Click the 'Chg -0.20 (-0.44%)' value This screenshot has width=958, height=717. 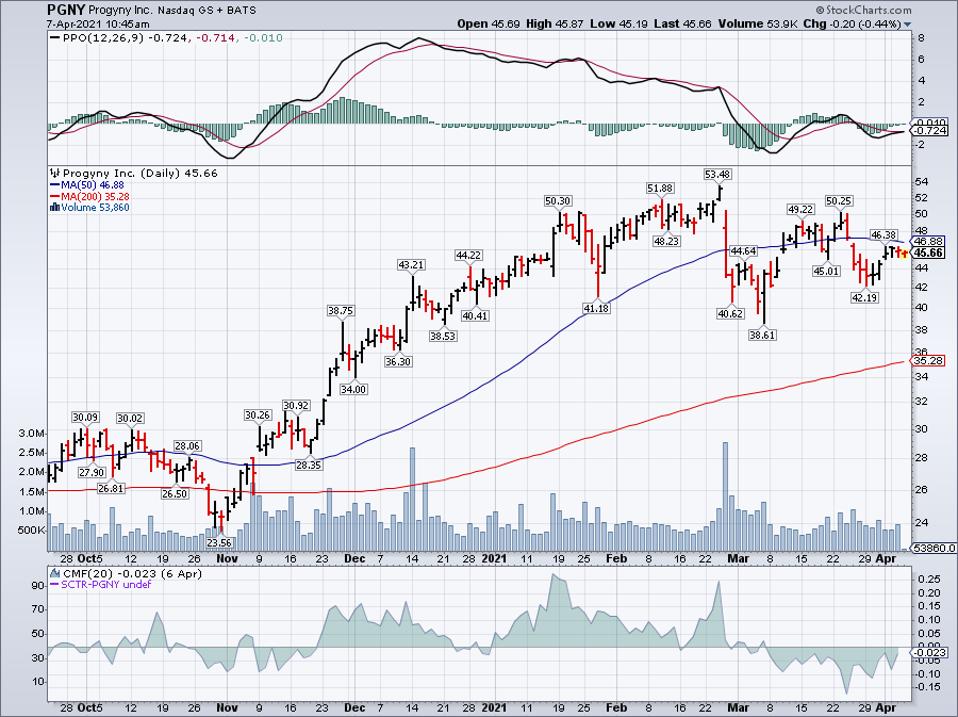(852, 24)
